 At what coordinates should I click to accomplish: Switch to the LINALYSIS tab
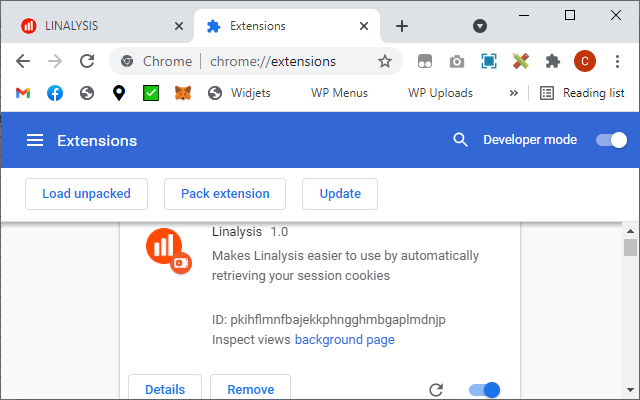coord(97,26)
